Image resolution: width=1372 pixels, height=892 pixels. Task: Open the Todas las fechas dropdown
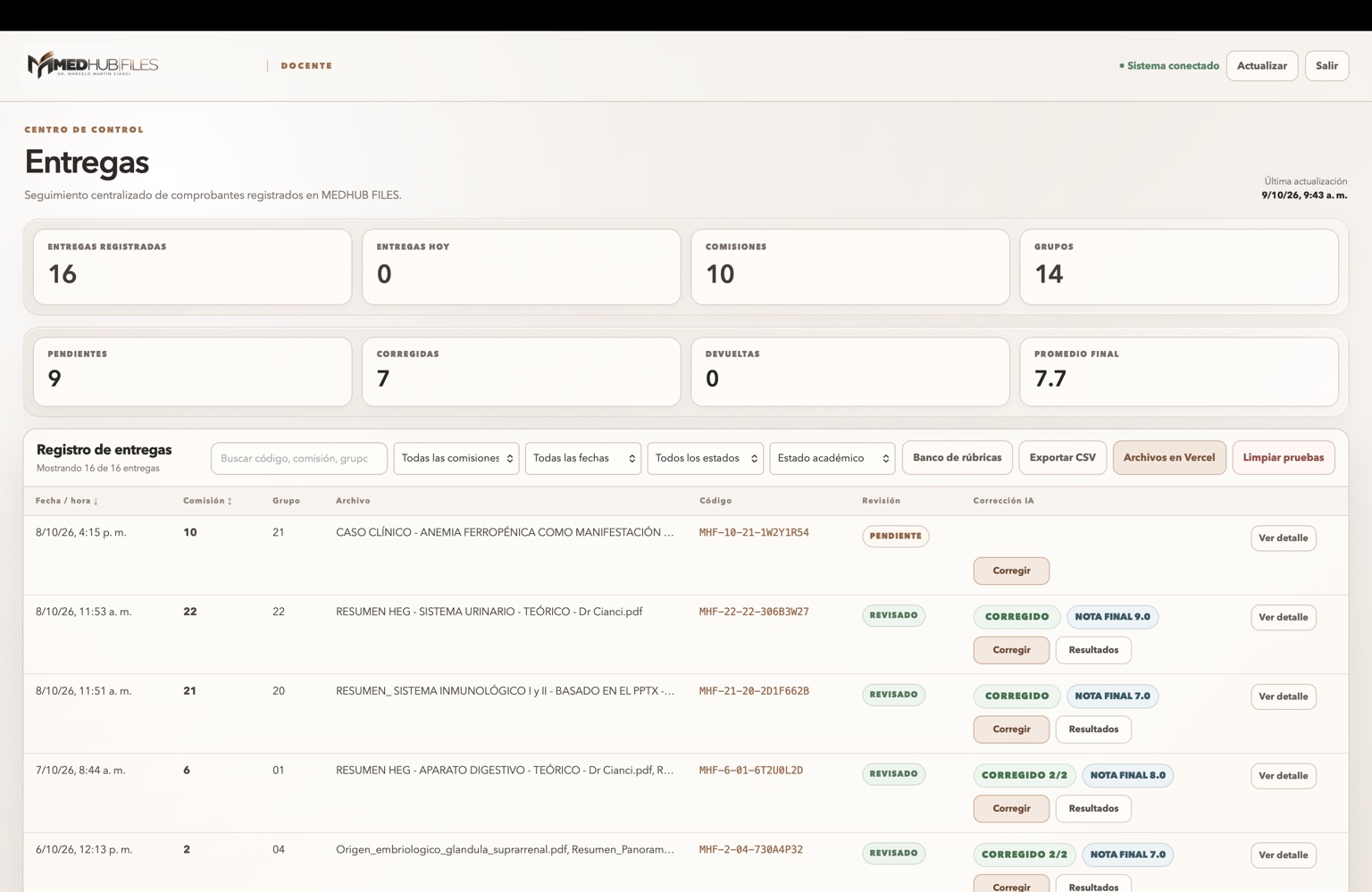tap(583, 458)
